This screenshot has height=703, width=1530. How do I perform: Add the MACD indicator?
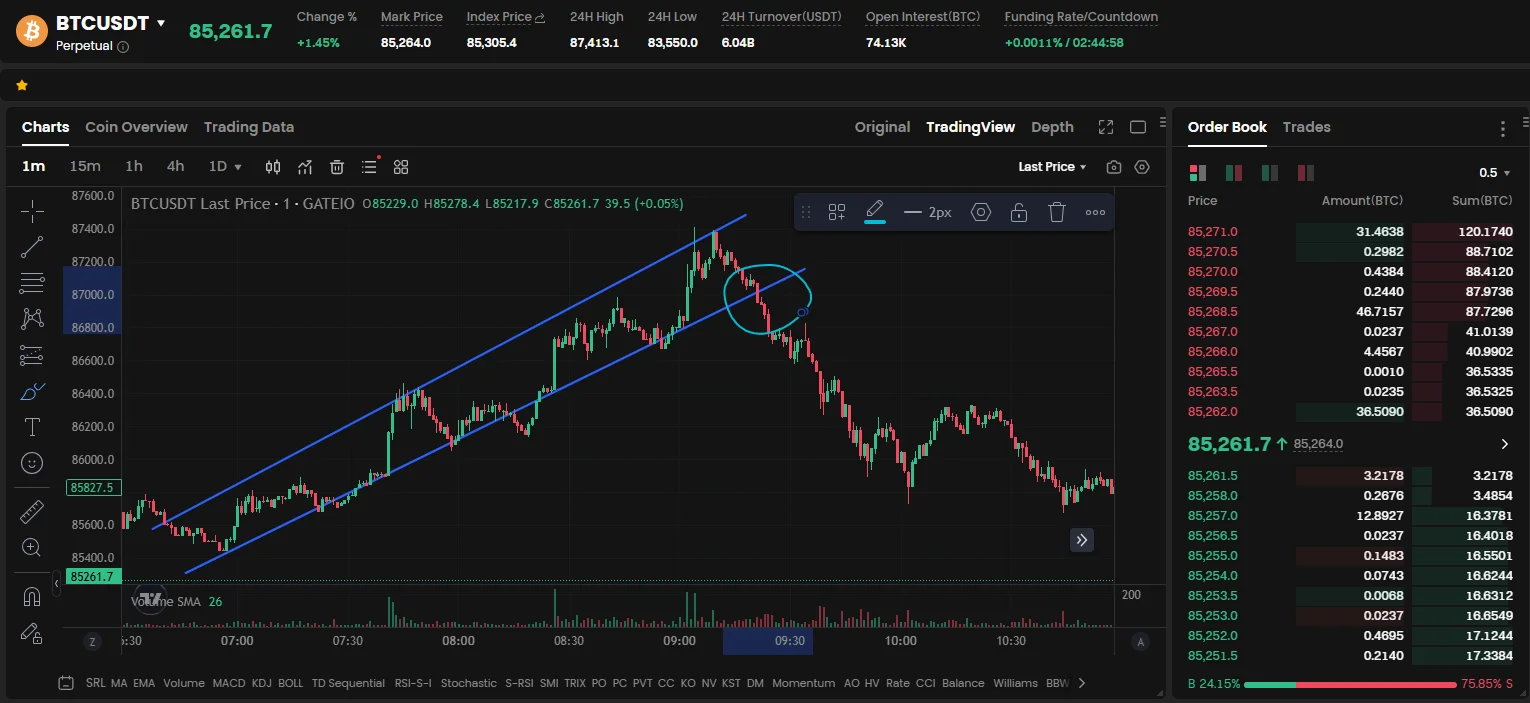point(229,683)
